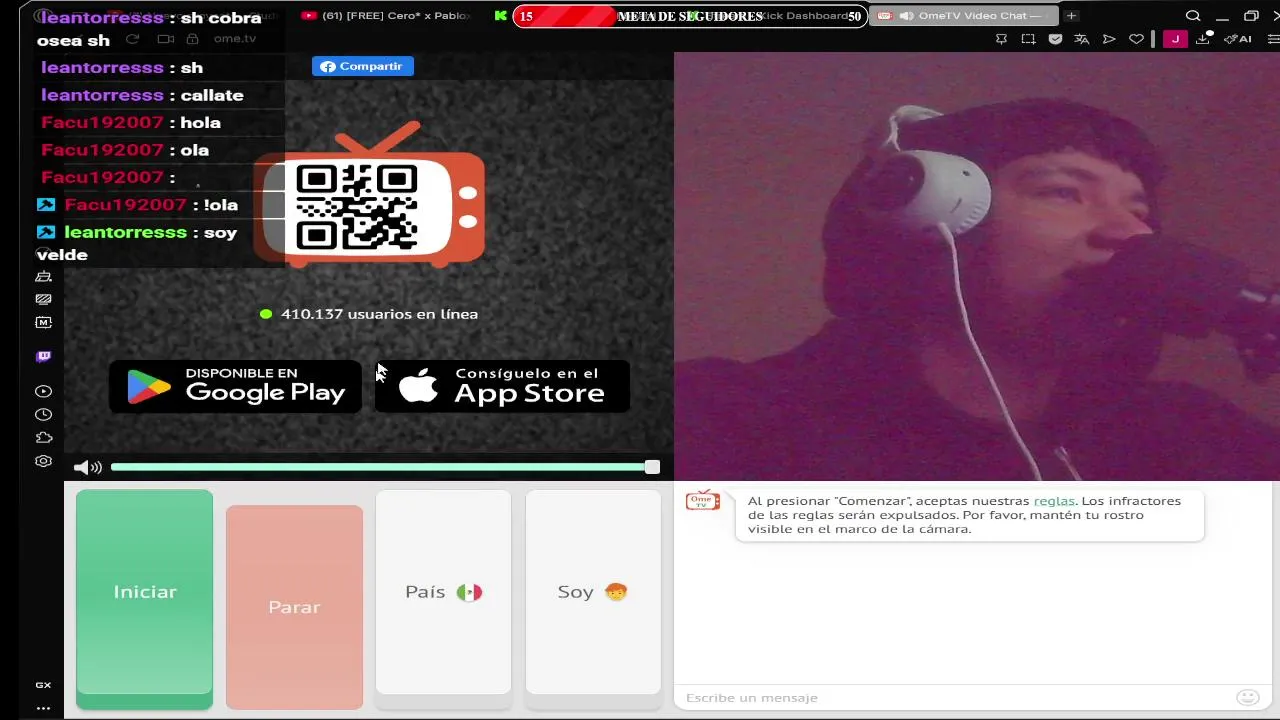Click the ome.tv address bar
Viewport: 1280px width, 720px height.
[x=235, y=39]
